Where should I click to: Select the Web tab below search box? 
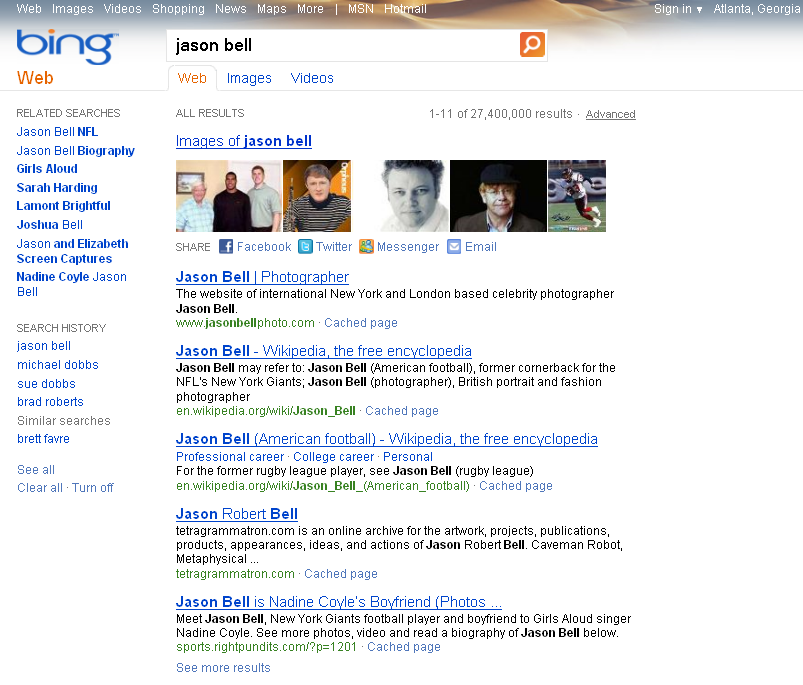192,78
